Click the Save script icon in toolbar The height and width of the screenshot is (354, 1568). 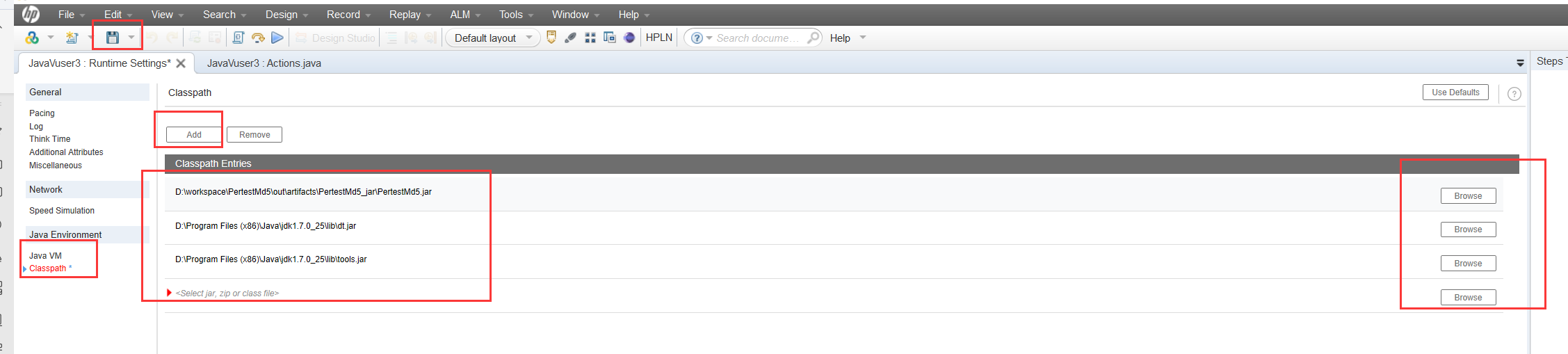click(112, 38)
